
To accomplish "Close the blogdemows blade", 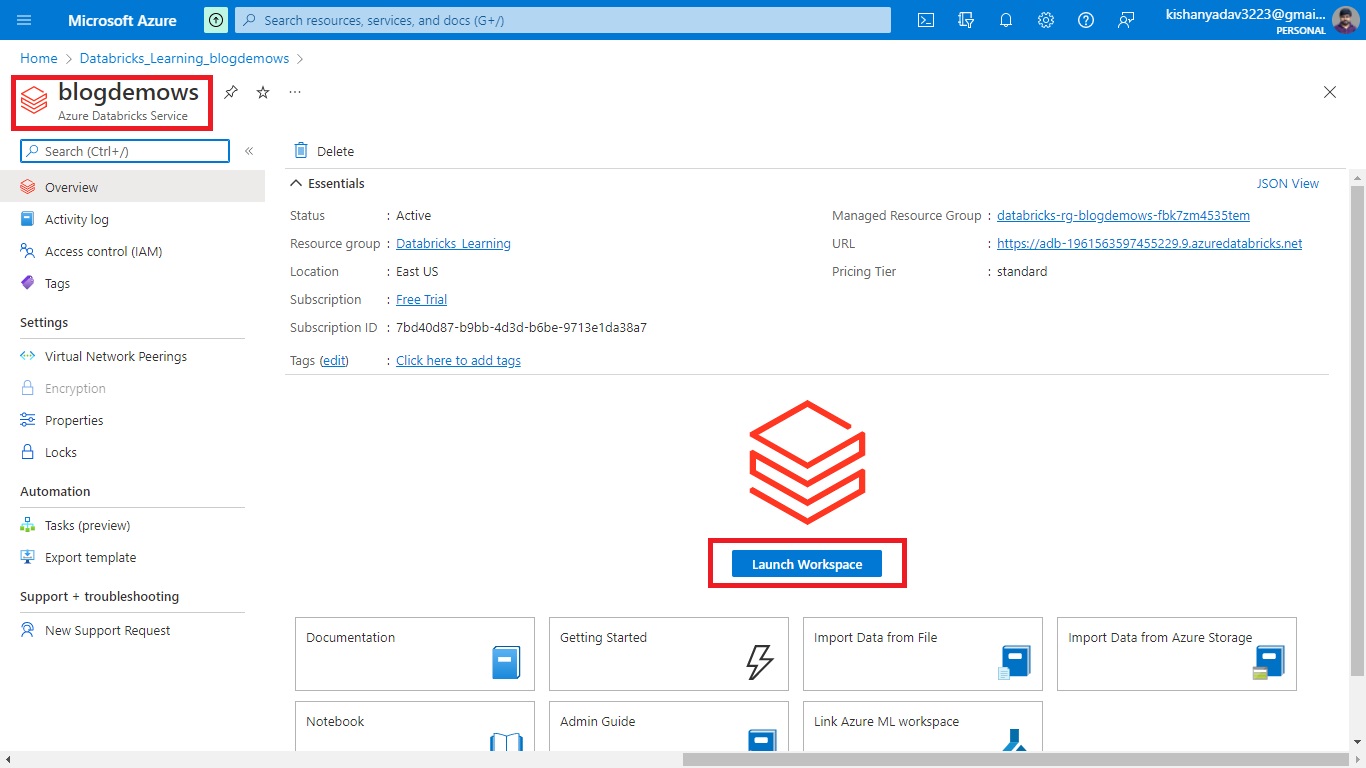I will coord(1330,92).
